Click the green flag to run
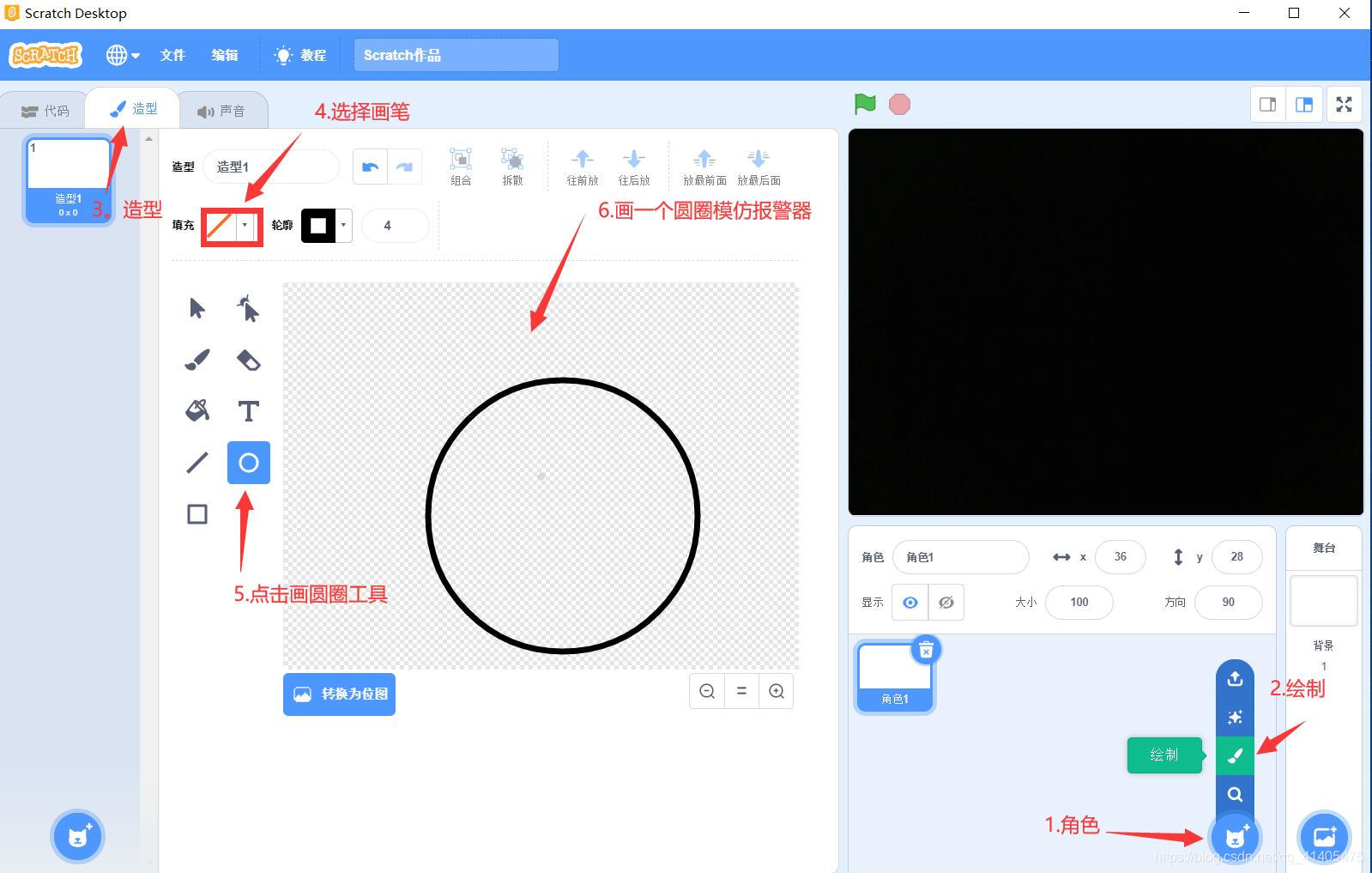 (865, 104)
